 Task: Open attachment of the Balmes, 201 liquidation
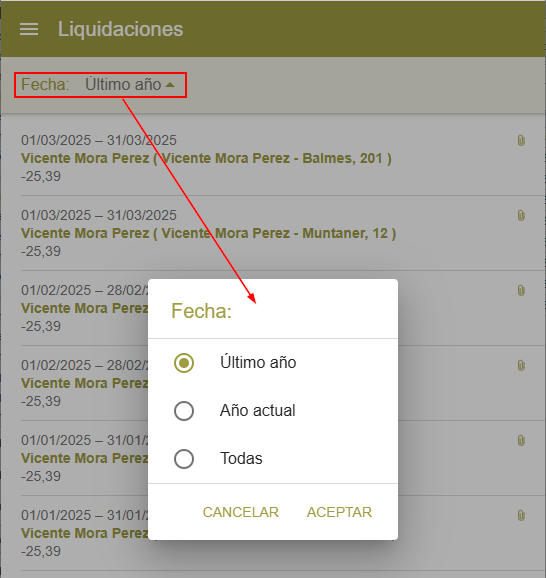(x=521, y=140)
